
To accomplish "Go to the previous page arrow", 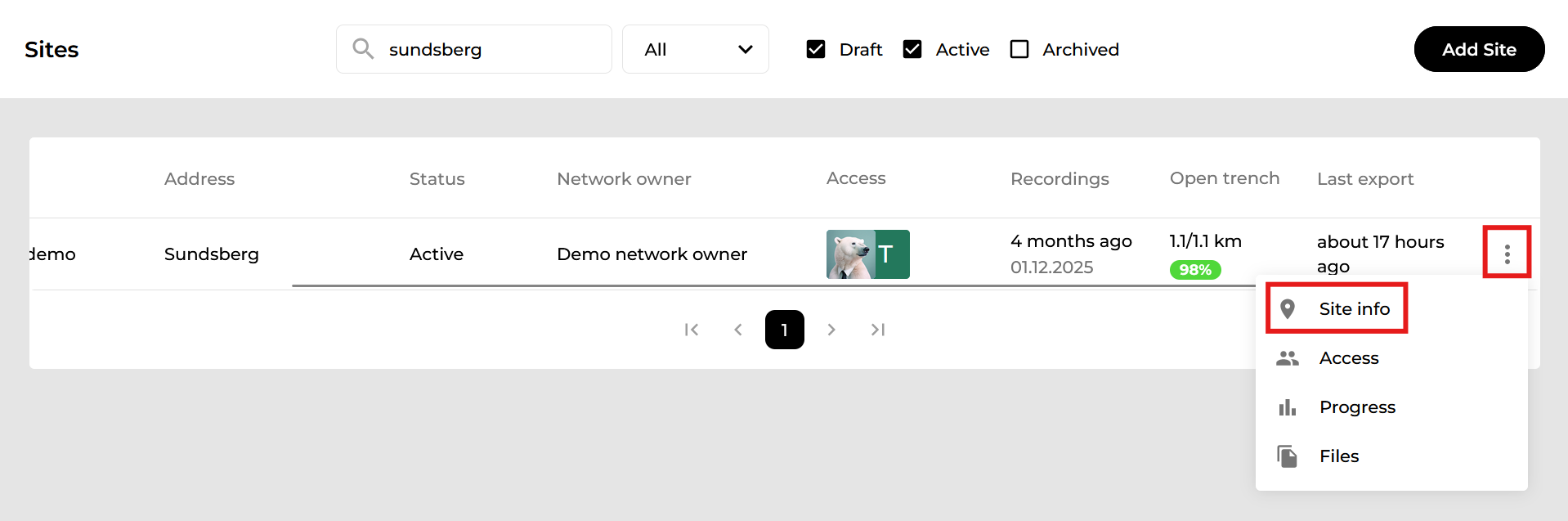I will (738, 330).
